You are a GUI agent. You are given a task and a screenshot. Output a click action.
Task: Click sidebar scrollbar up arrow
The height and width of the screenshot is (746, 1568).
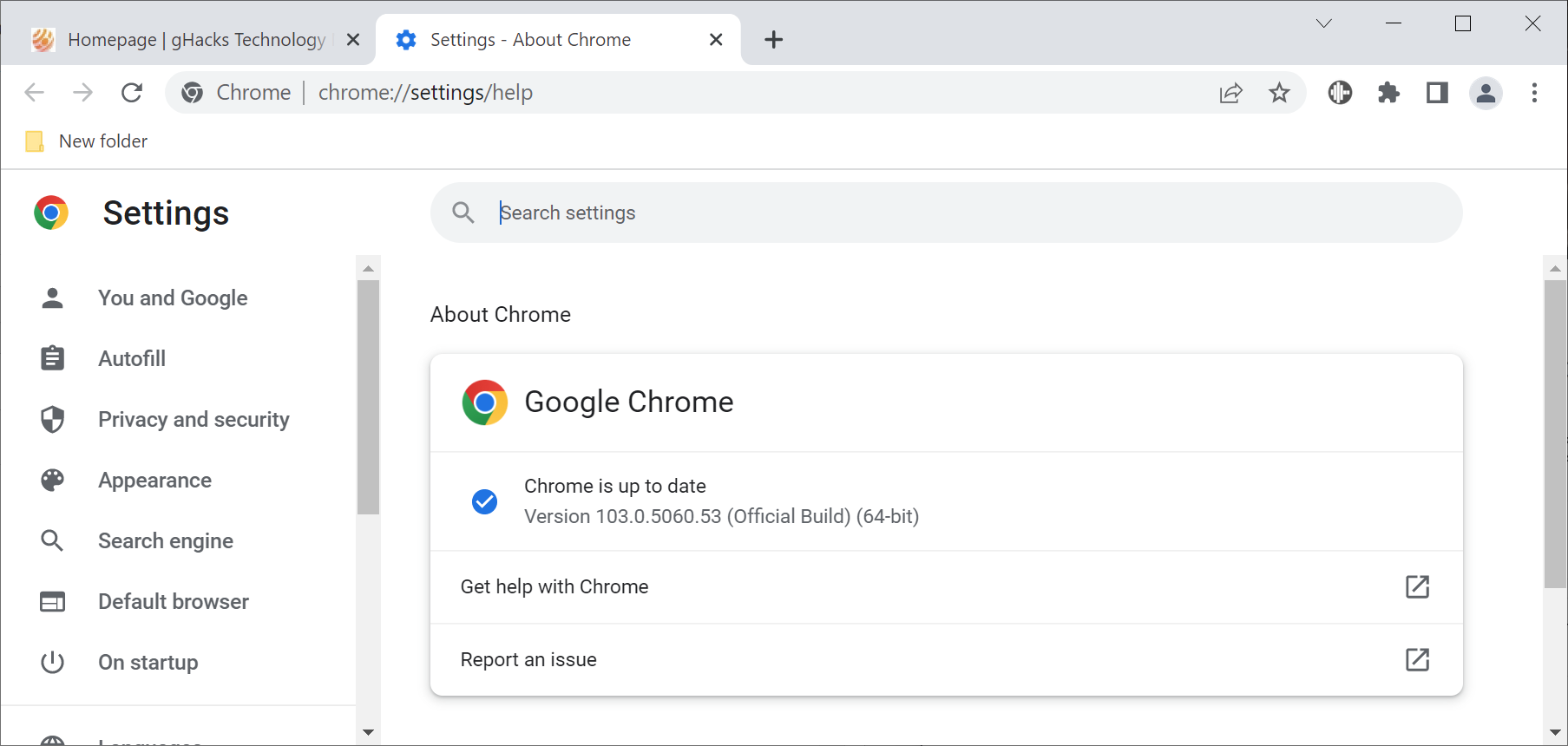click(x=368, y=268)
